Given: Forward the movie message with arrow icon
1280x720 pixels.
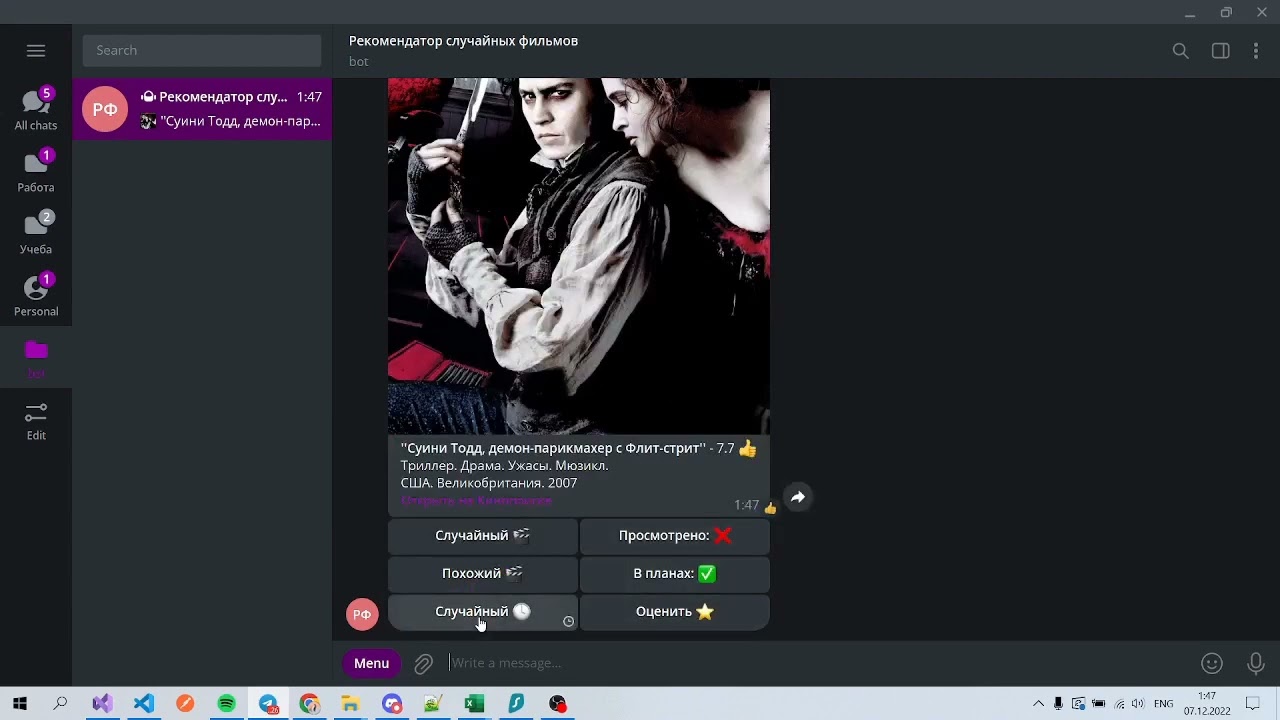Looking at the screenshot, I should [798, 497].
